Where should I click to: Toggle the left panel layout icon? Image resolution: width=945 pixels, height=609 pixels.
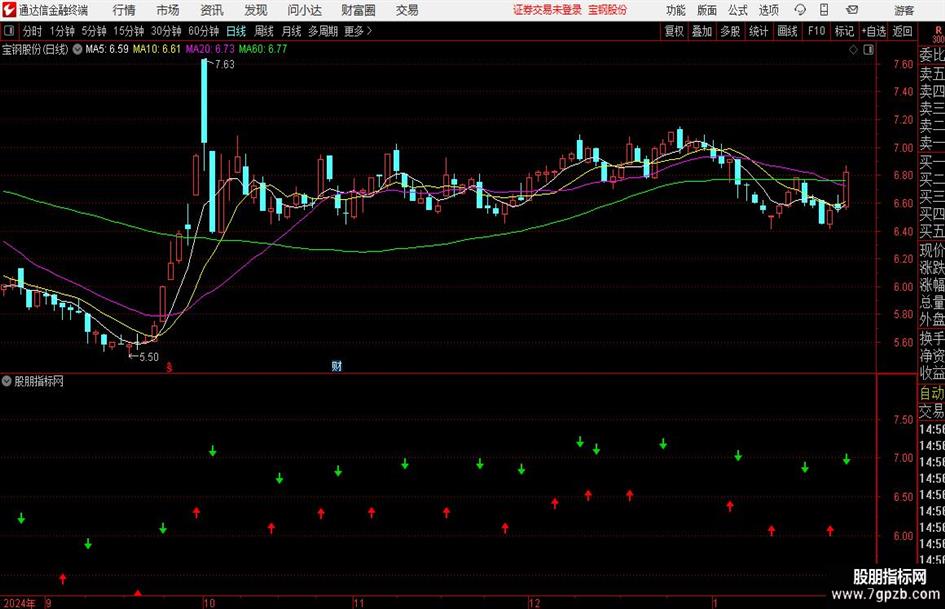[x=9, y=30]
